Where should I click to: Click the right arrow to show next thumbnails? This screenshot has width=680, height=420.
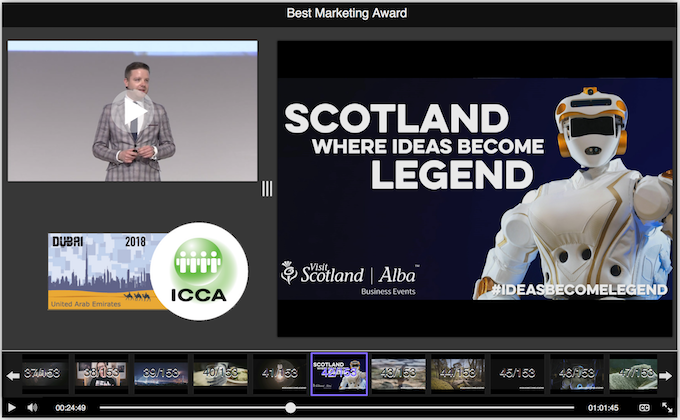(665, 375)
